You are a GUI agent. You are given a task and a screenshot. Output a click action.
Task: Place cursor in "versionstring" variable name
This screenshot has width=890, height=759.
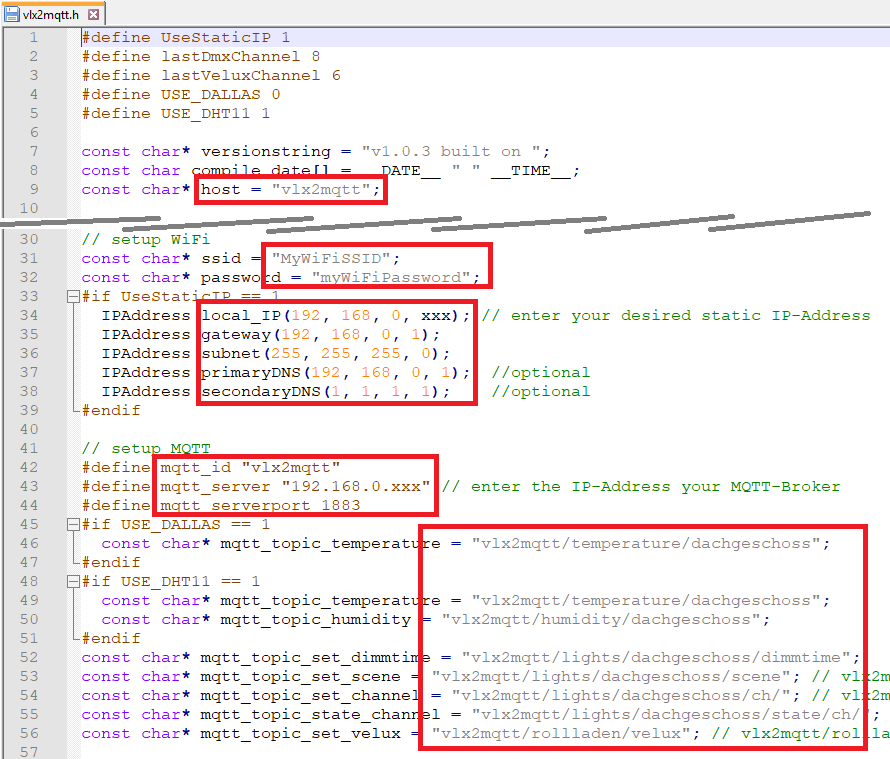click(x=266, y=152)
